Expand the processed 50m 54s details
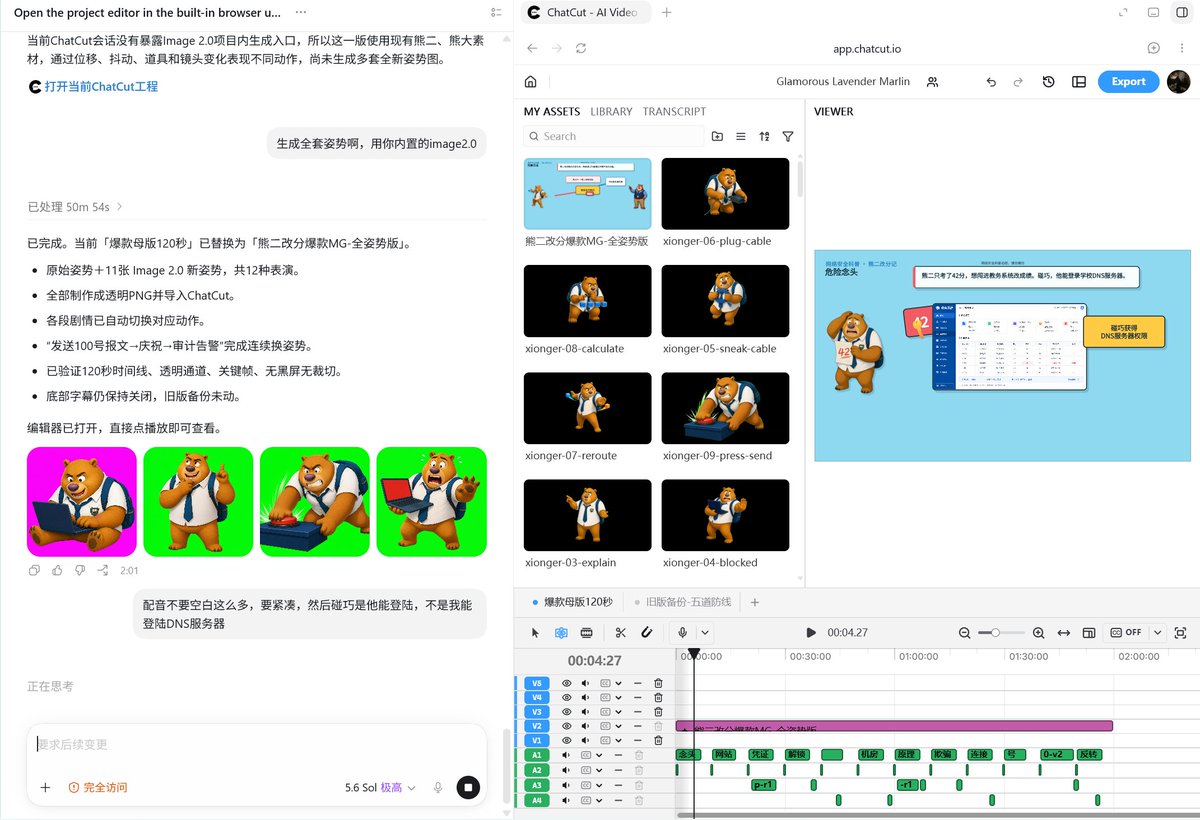 click(75, 207)
